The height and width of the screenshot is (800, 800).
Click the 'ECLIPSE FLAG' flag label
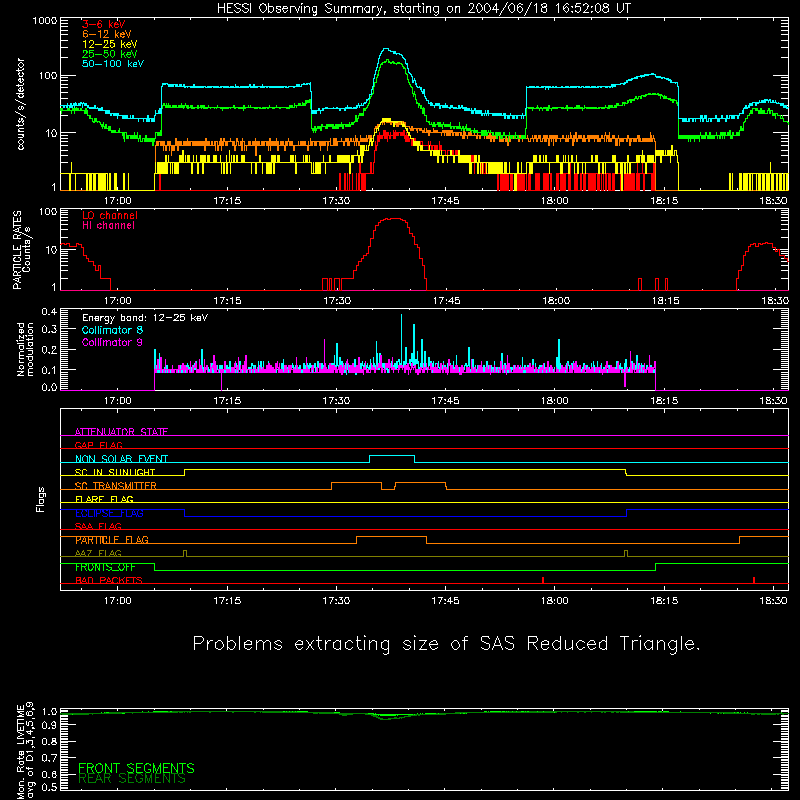pyautogui.click(x=109, y=513)
